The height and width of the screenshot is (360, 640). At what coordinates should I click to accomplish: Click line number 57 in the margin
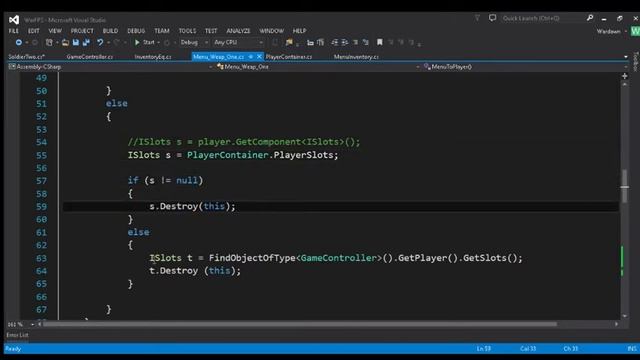pos(42,181)
